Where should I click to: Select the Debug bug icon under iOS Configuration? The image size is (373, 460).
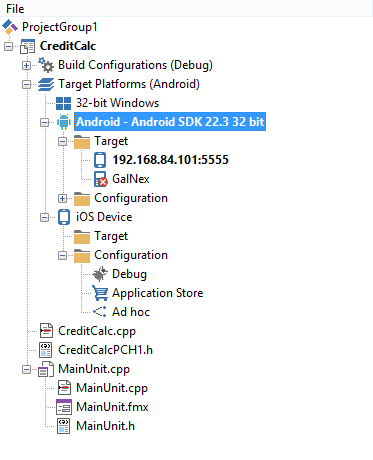tap(100, 274)
